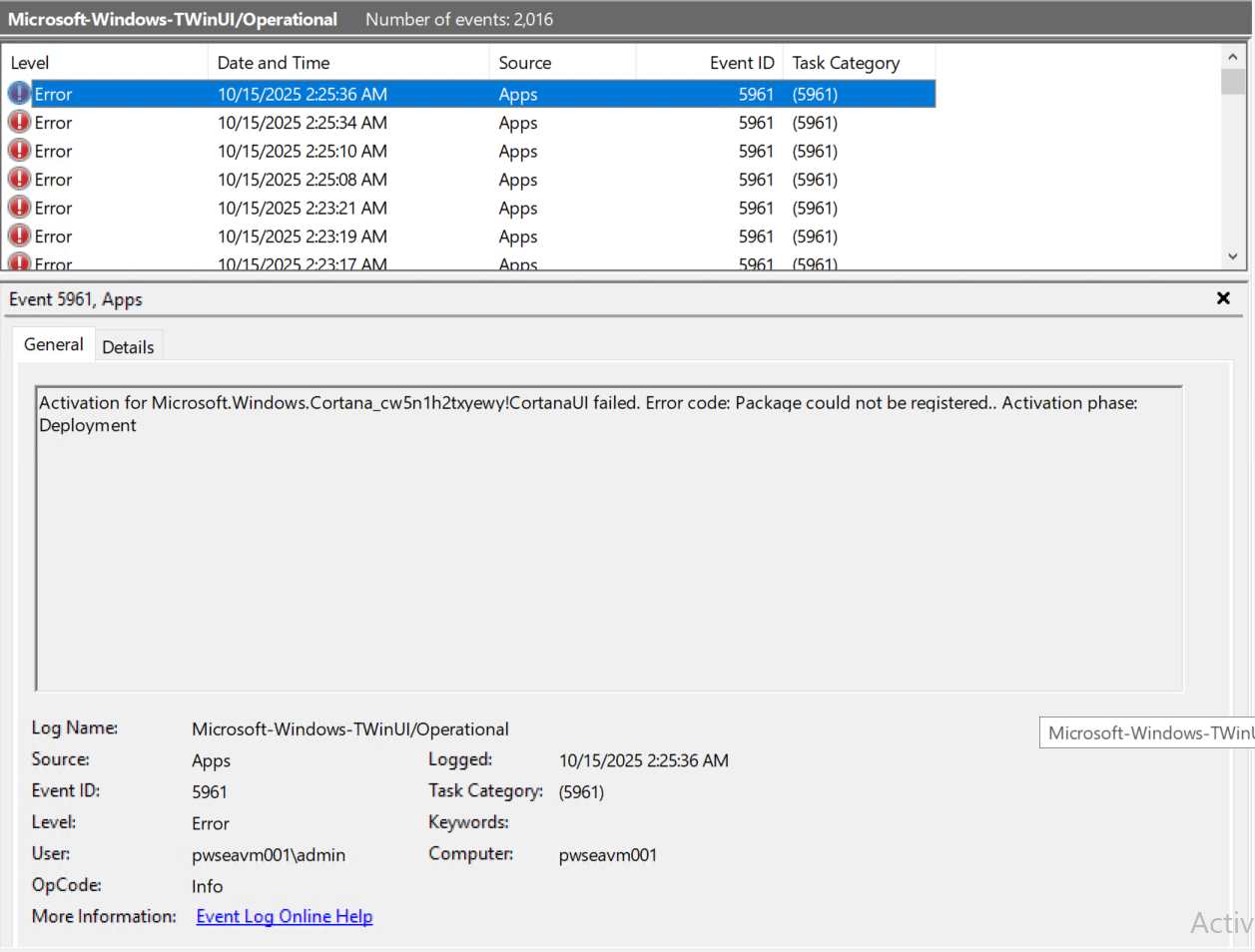Screen dimensions: 1255x952
Task: Click the event list scrollbar thumb
Action: coord(1233,82)
